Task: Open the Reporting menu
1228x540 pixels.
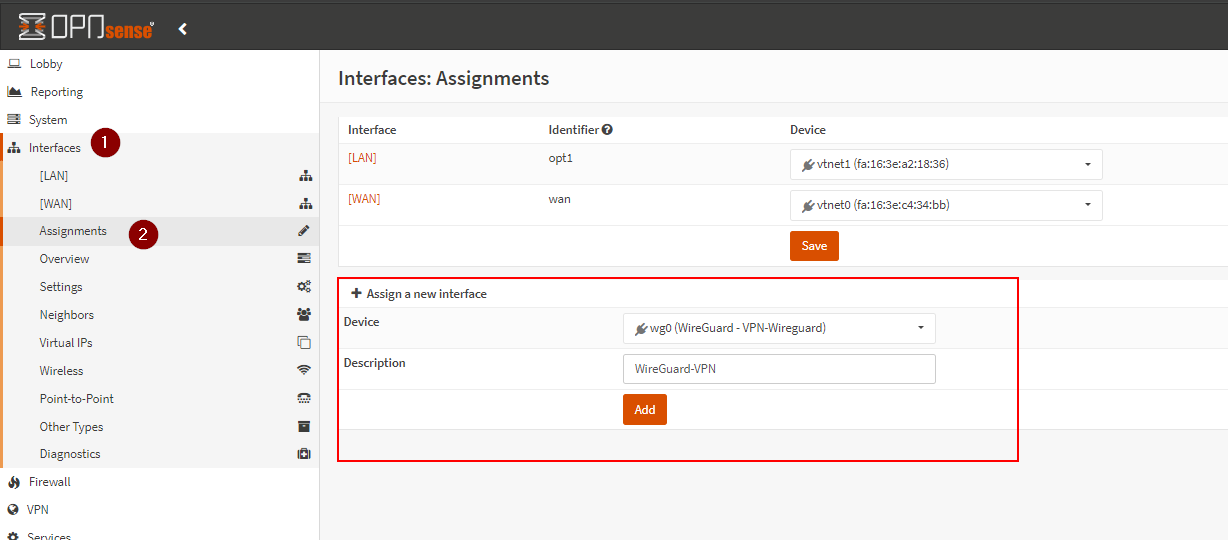Action: pos(56,92)
